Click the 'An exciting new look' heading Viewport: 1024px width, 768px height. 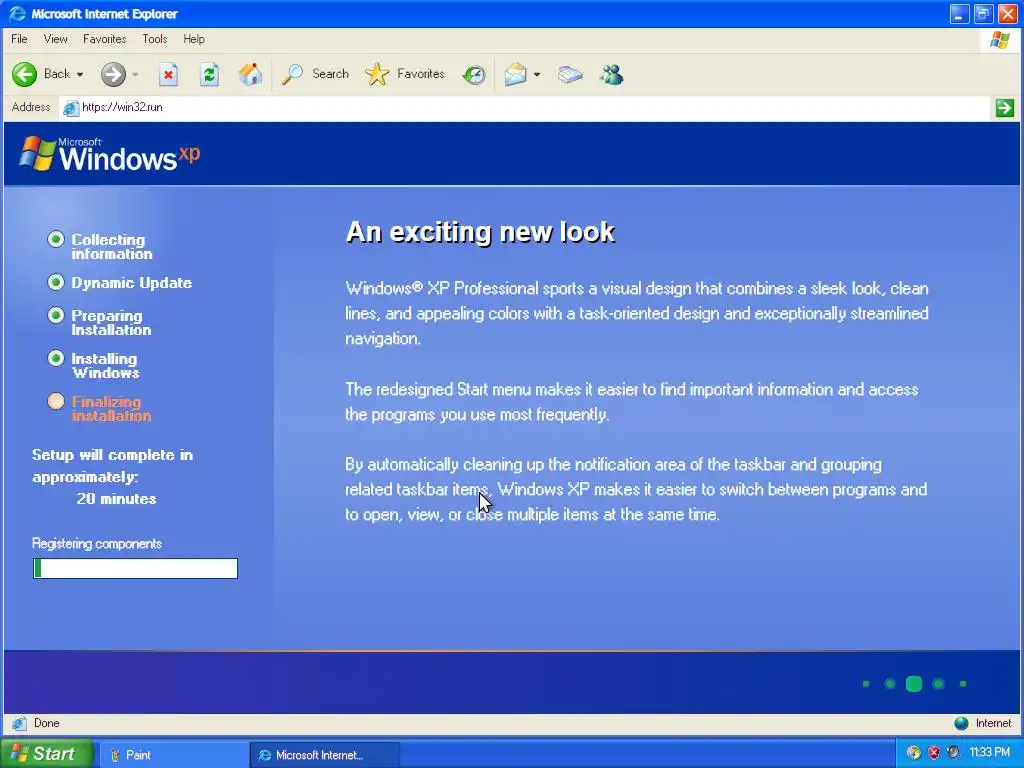(x=480, y=232)
